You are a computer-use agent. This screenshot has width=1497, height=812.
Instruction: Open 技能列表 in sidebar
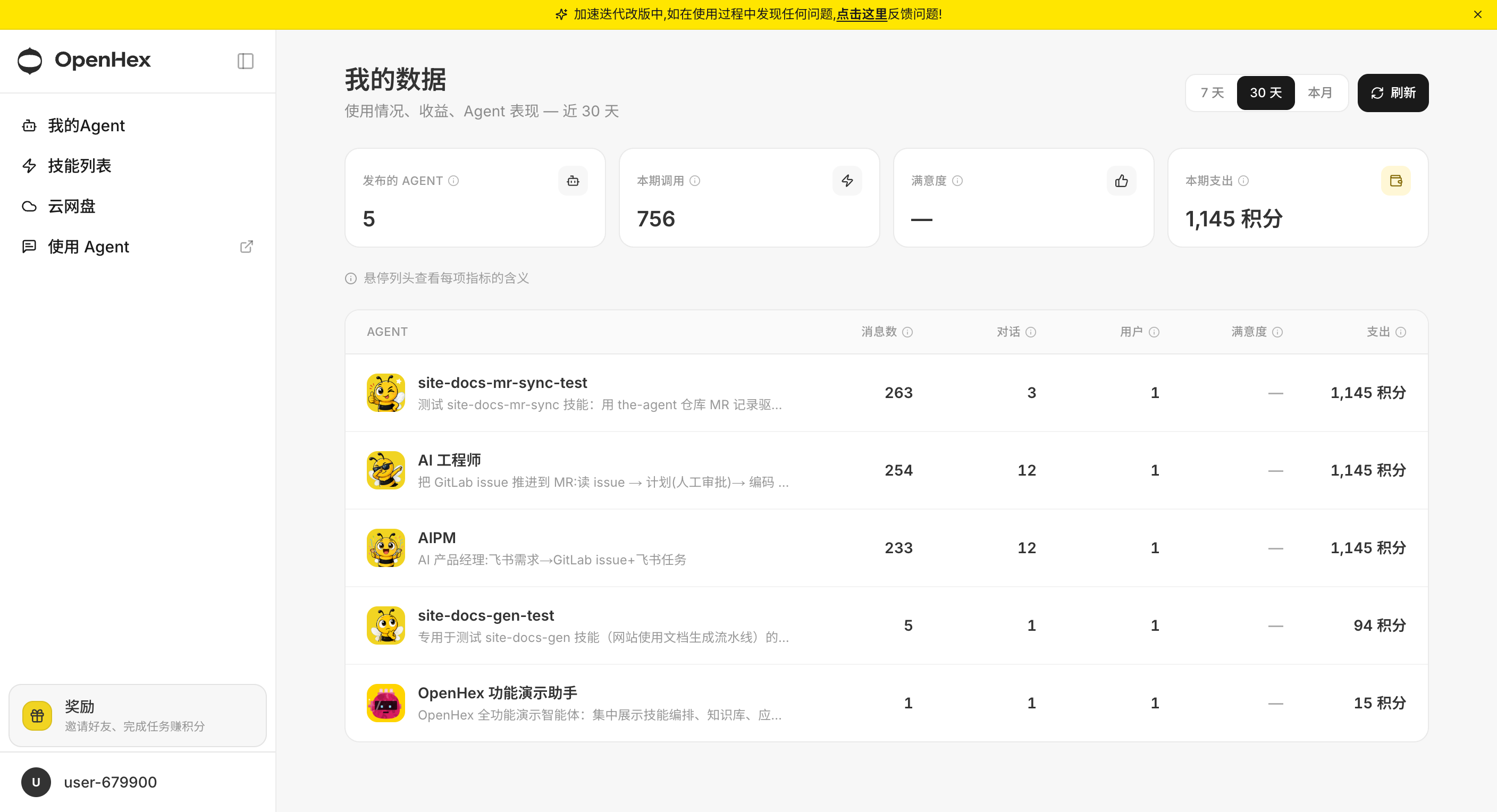[138, 166]
